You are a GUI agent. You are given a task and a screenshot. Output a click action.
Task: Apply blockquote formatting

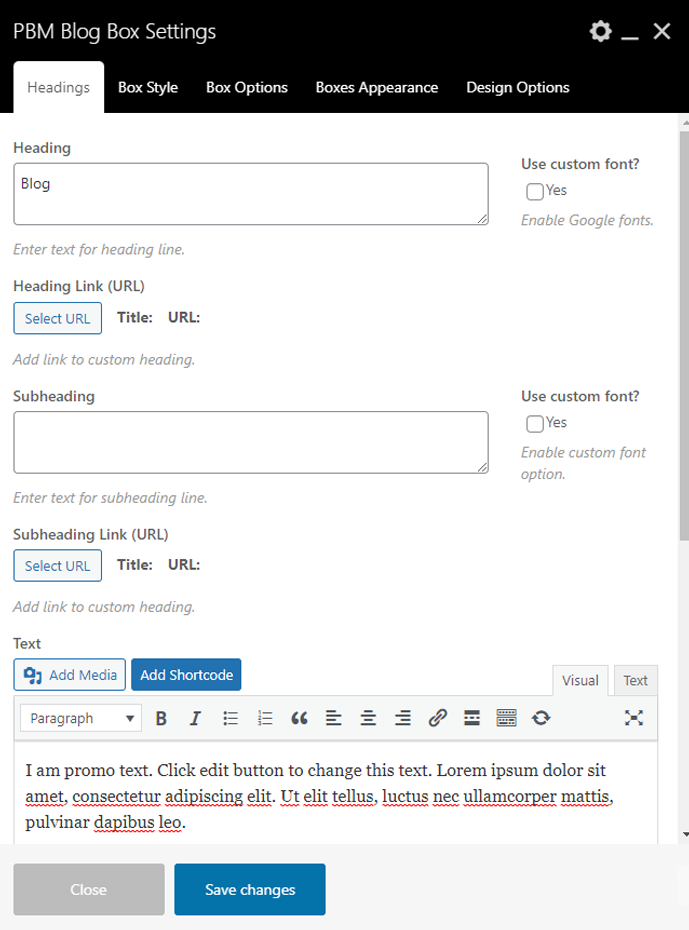pyautogui.click(x=299, y=718)
